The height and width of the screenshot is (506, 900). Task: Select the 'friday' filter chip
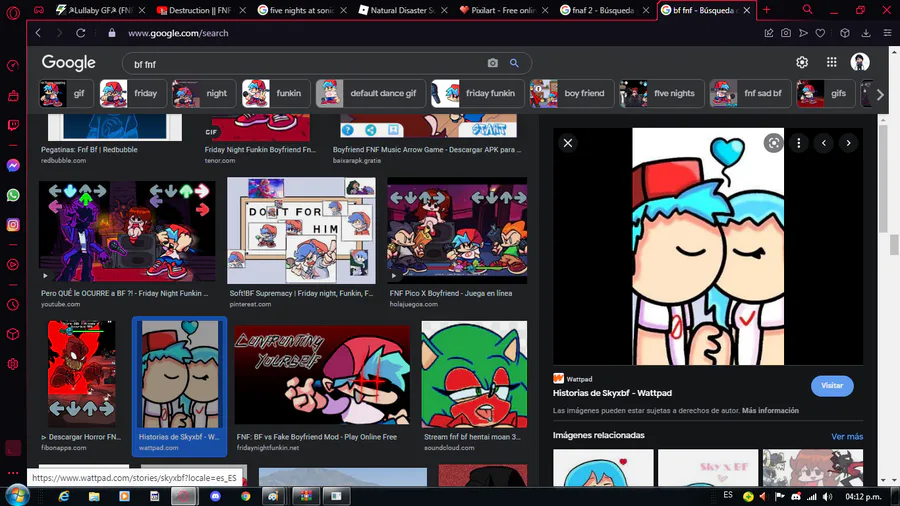133,94
